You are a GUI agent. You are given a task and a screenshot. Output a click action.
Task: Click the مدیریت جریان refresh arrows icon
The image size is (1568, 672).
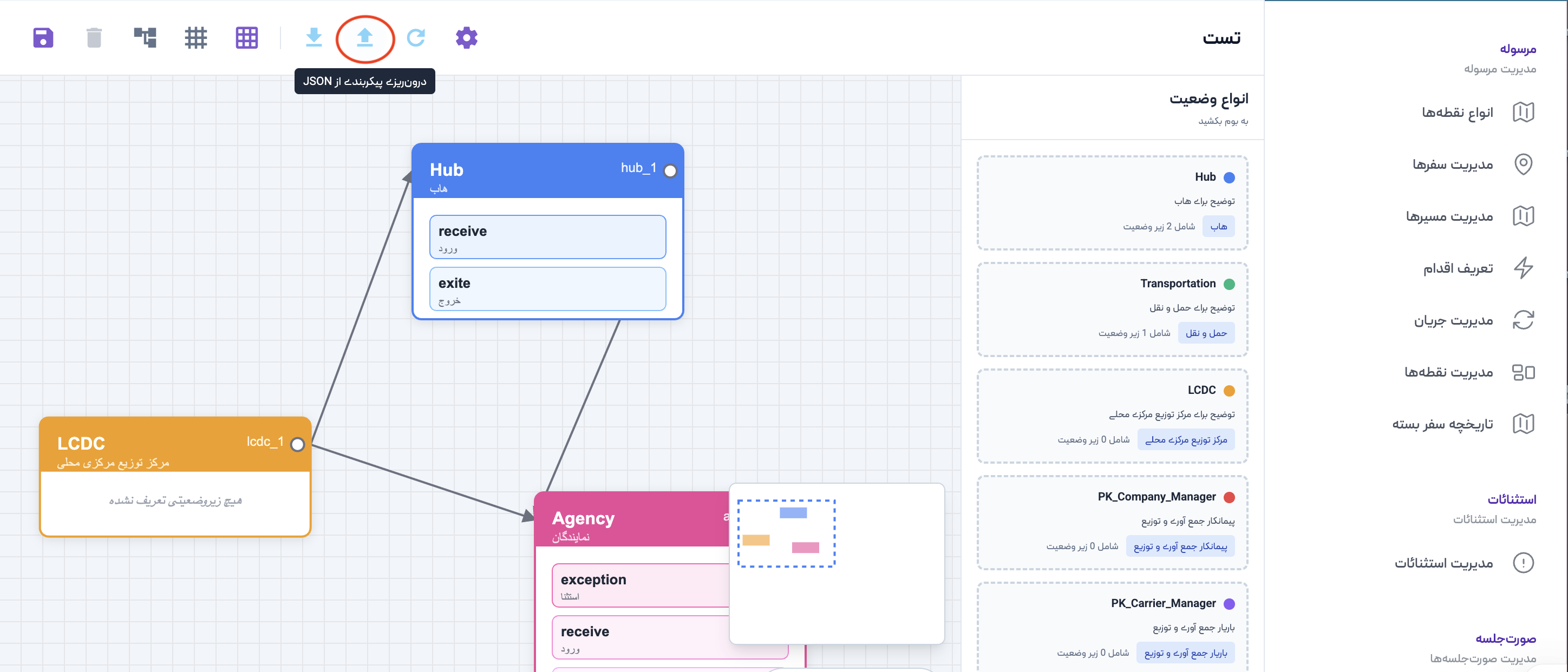point(1523,320)
